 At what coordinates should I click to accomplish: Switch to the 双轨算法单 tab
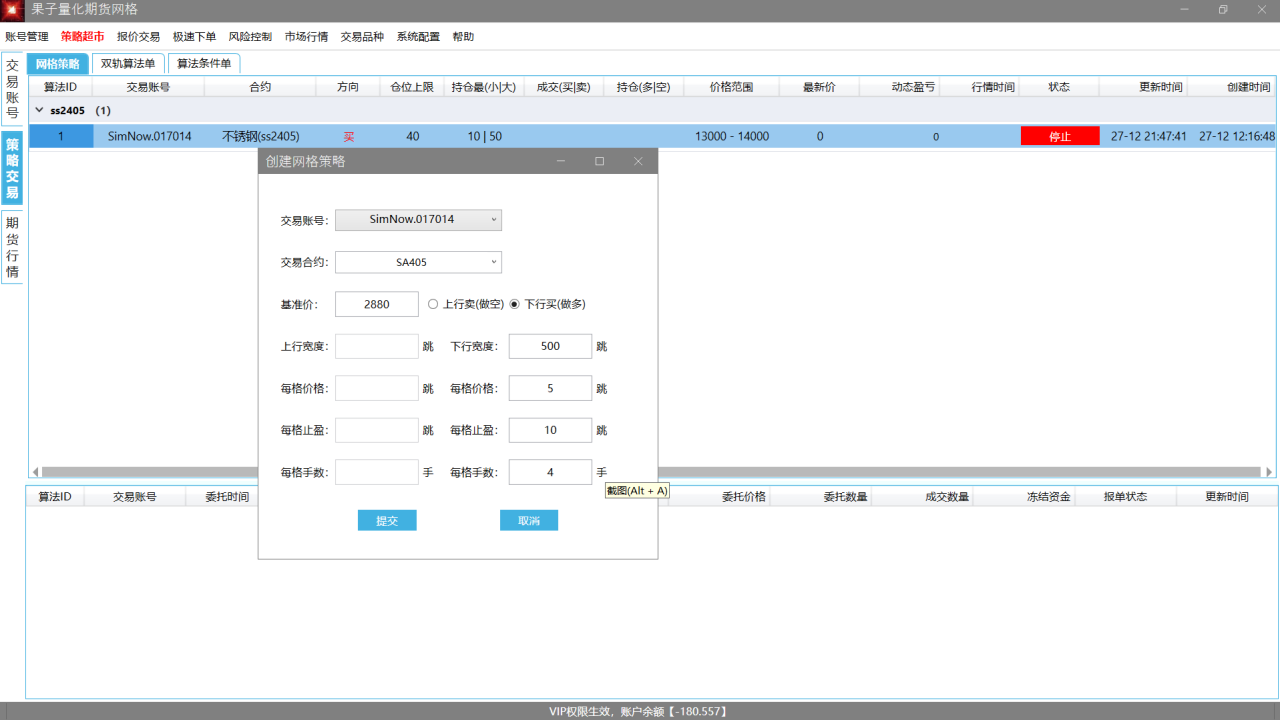(128, 62)
